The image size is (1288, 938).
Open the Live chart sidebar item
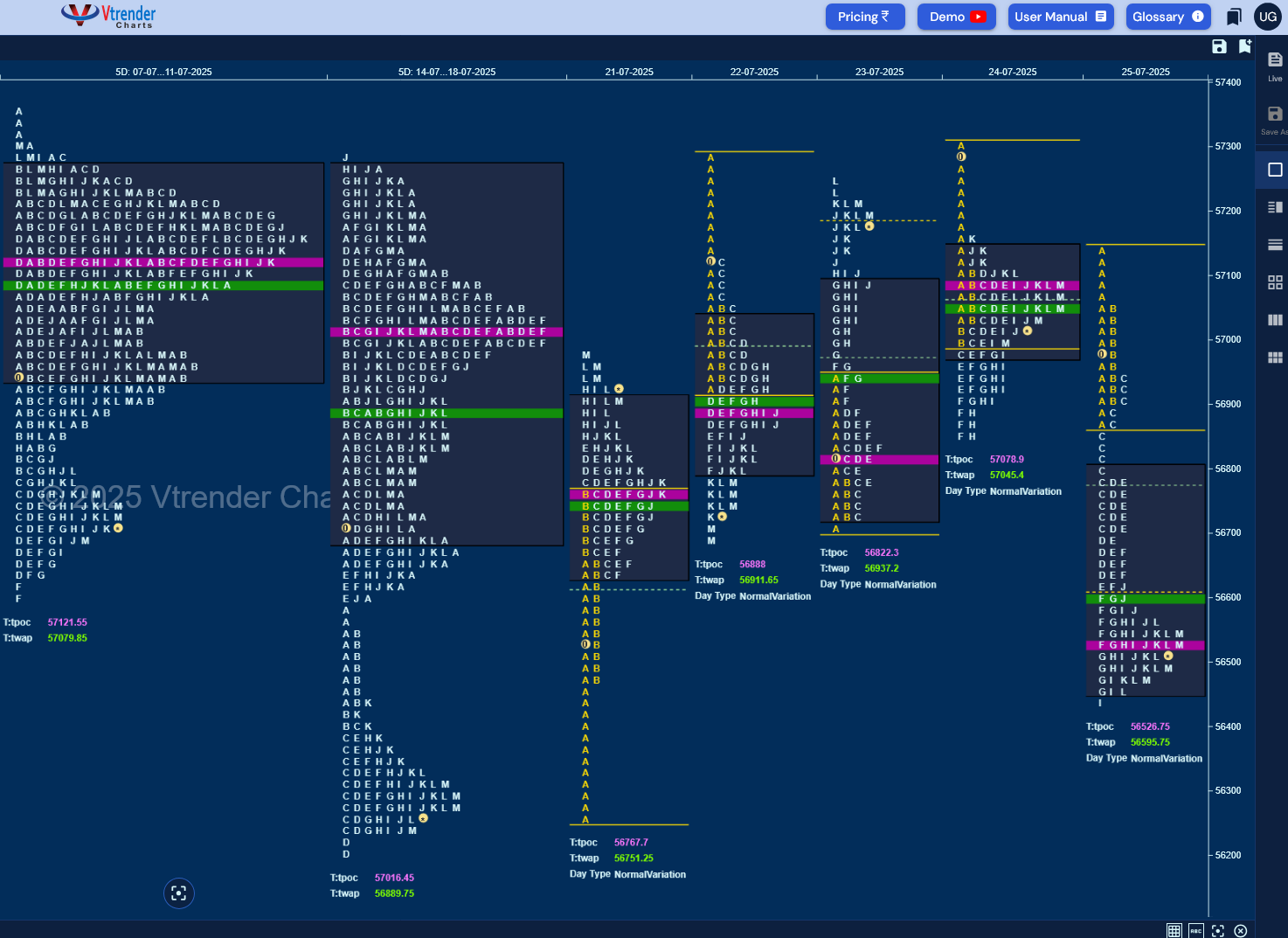pos(1275,66)
